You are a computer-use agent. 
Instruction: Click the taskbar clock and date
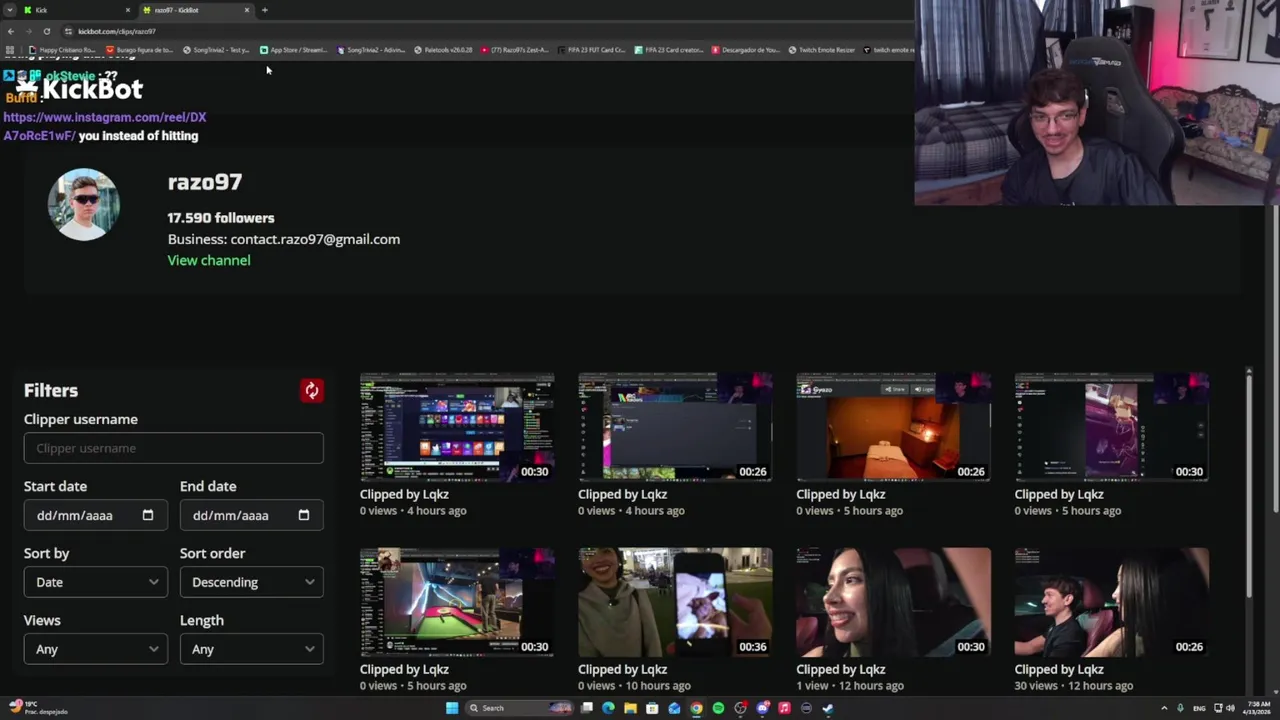point(1259,708)
